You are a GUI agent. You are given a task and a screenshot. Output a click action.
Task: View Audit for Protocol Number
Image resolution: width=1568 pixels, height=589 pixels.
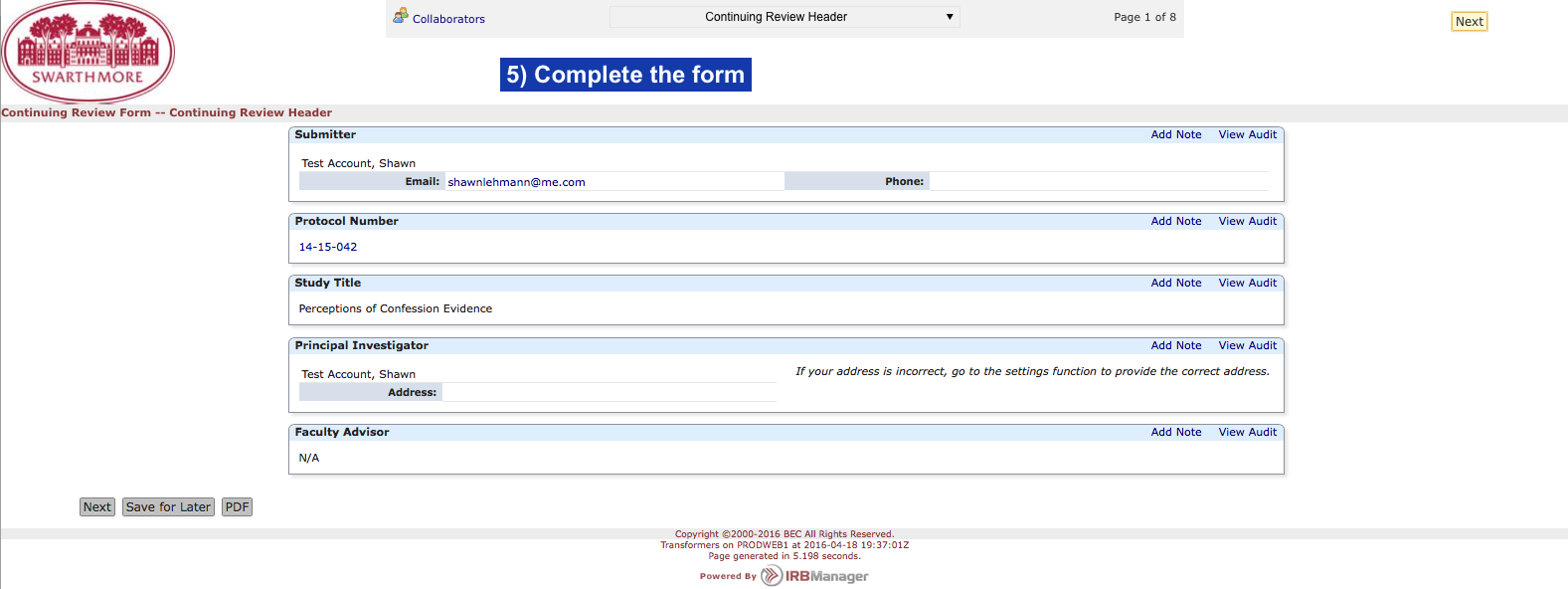1247,222
